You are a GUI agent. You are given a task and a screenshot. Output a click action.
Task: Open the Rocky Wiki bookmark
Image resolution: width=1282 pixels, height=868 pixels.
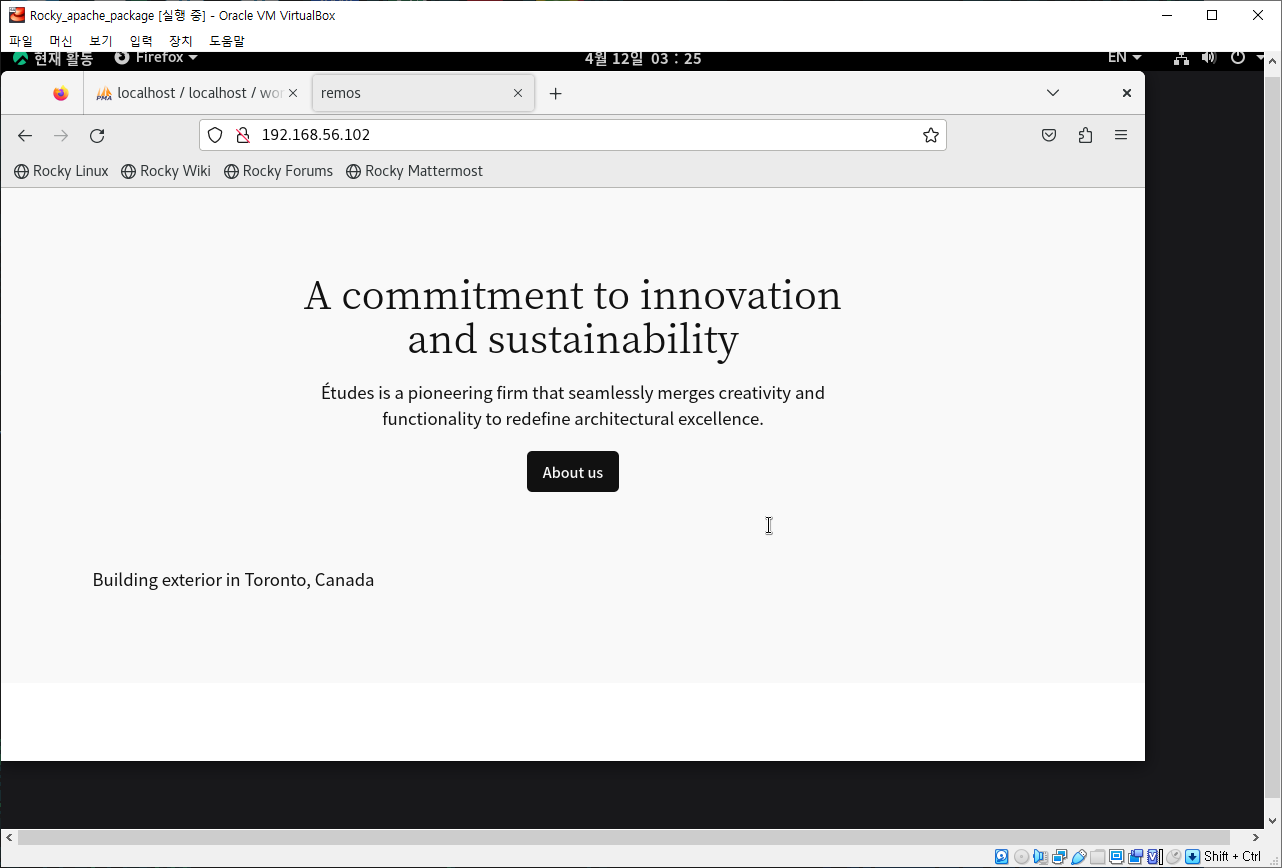coord(166,171)
